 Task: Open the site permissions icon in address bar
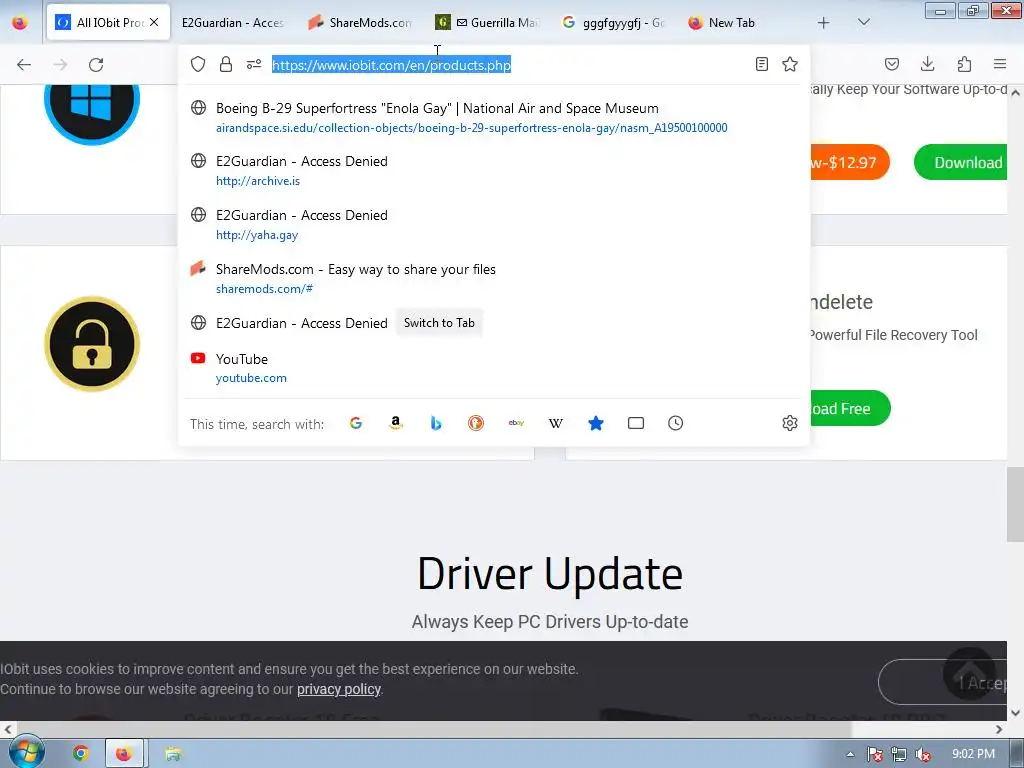pyautogui.click(x=254, y=64)
